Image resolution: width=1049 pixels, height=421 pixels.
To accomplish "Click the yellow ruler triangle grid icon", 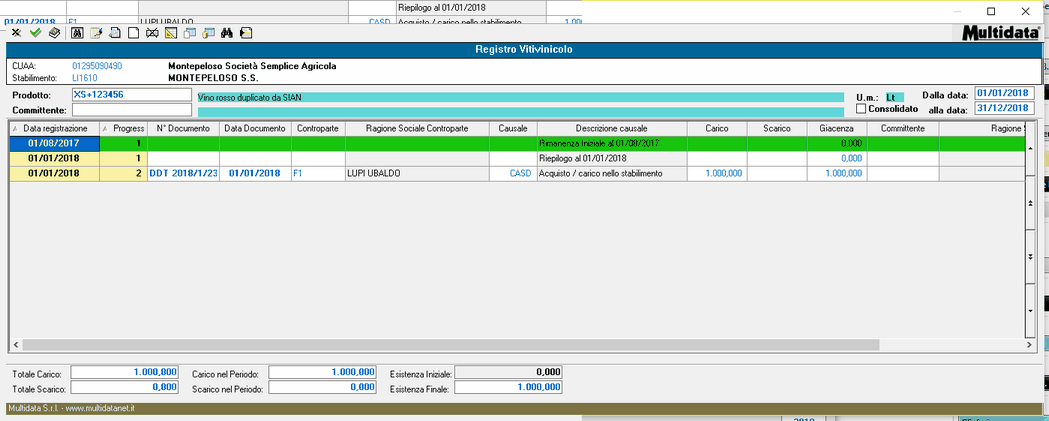I will (x=171, y=33).
